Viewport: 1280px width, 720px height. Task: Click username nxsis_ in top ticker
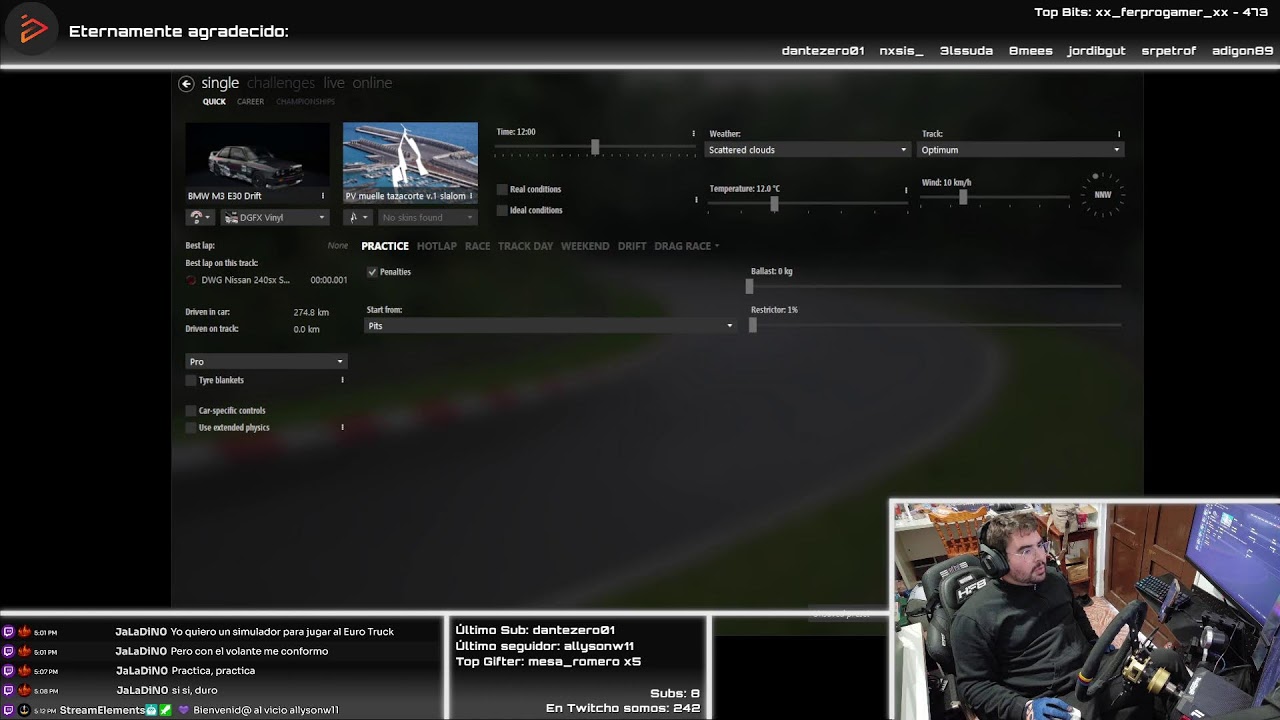901,51
